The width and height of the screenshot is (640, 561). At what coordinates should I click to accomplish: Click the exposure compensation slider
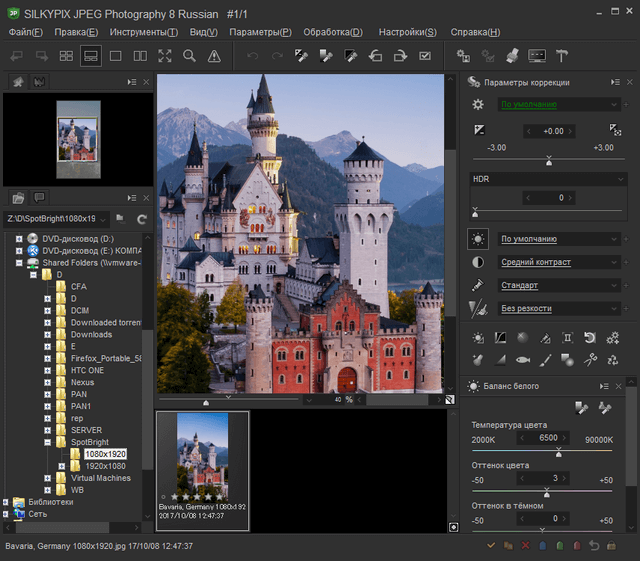click(548, 160)
